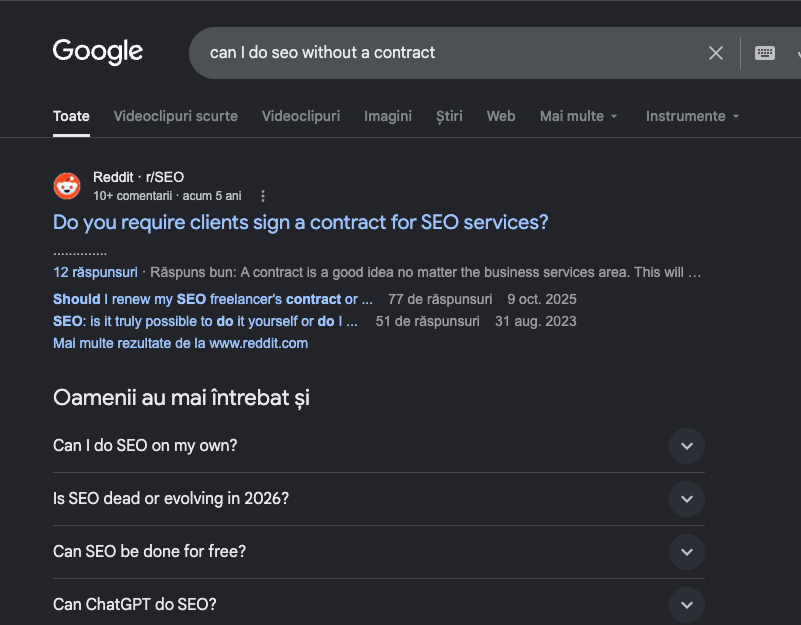Viewport: 801px width, 625px height.
Task: Click the Google logo
Action: 98,52
